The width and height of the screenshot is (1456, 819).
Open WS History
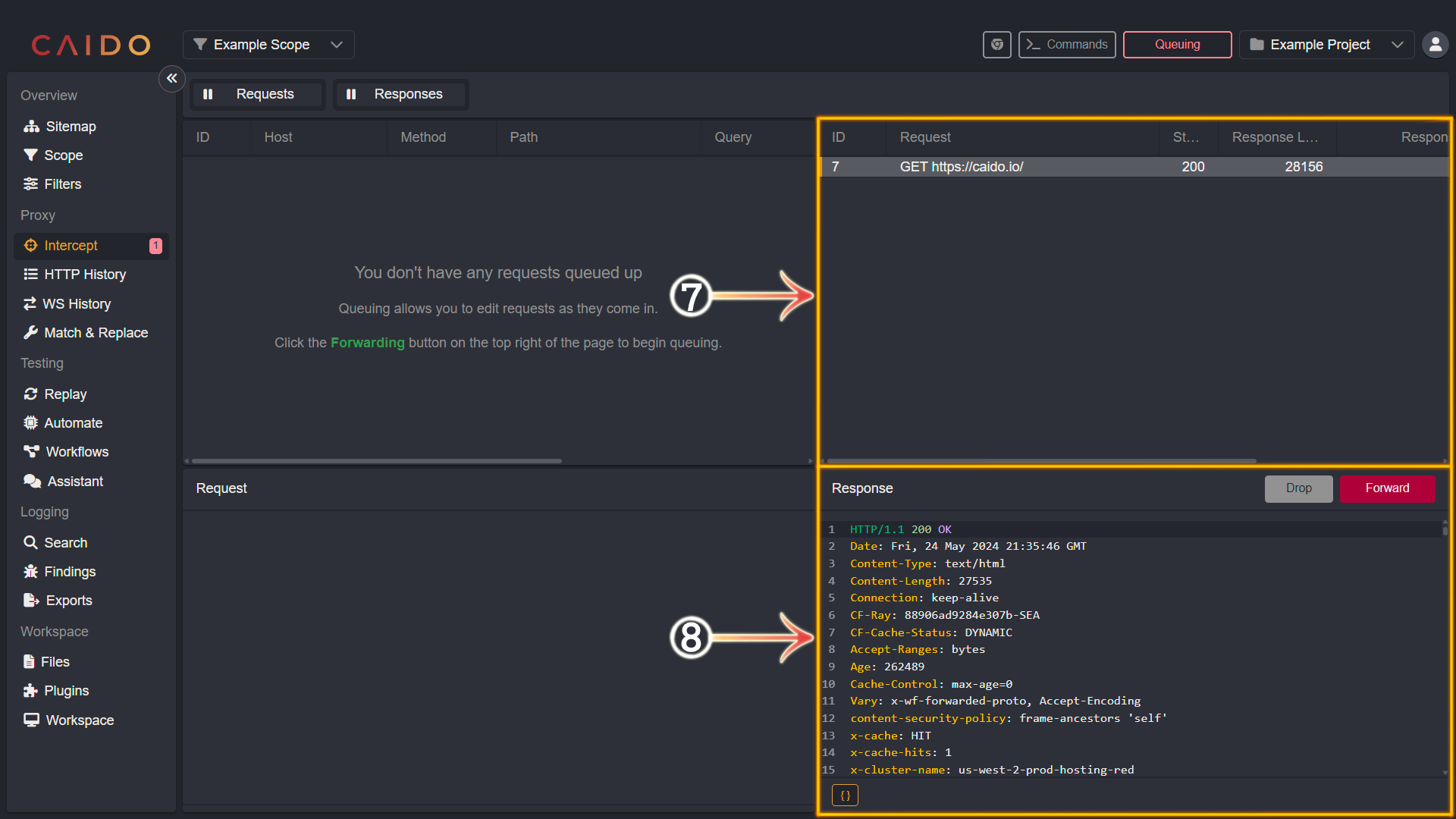(x=91, y=304)
